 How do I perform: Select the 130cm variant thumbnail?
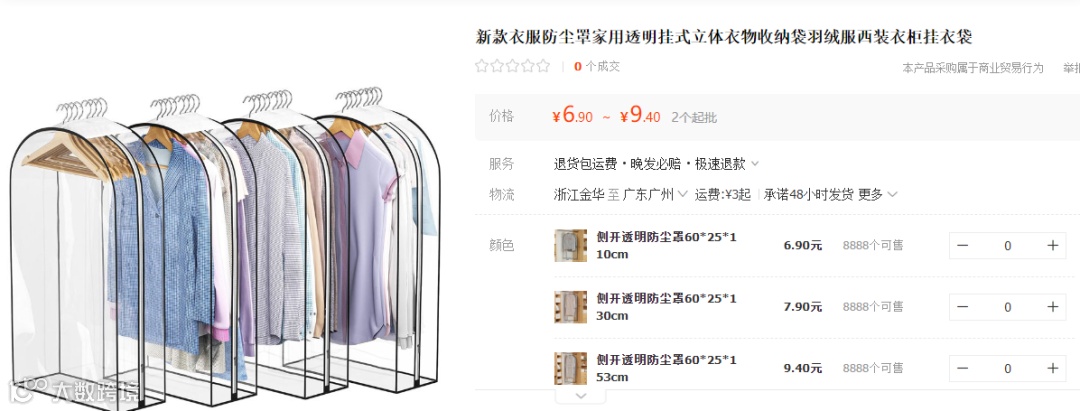[x=570, y=307]
